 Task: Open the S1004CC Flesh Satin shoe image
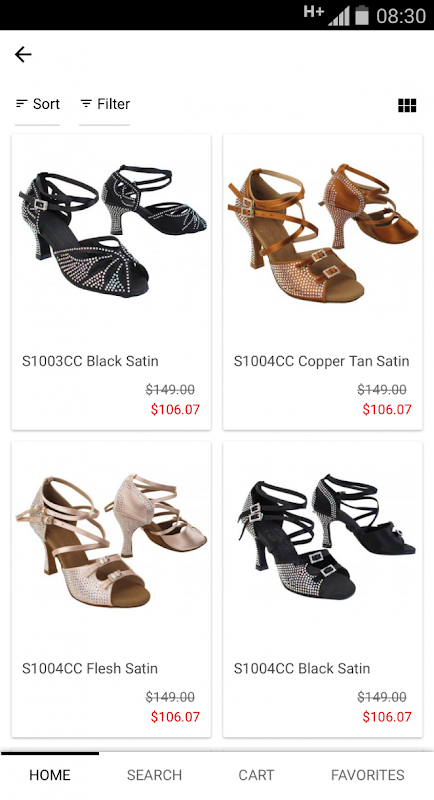(112, 541)
